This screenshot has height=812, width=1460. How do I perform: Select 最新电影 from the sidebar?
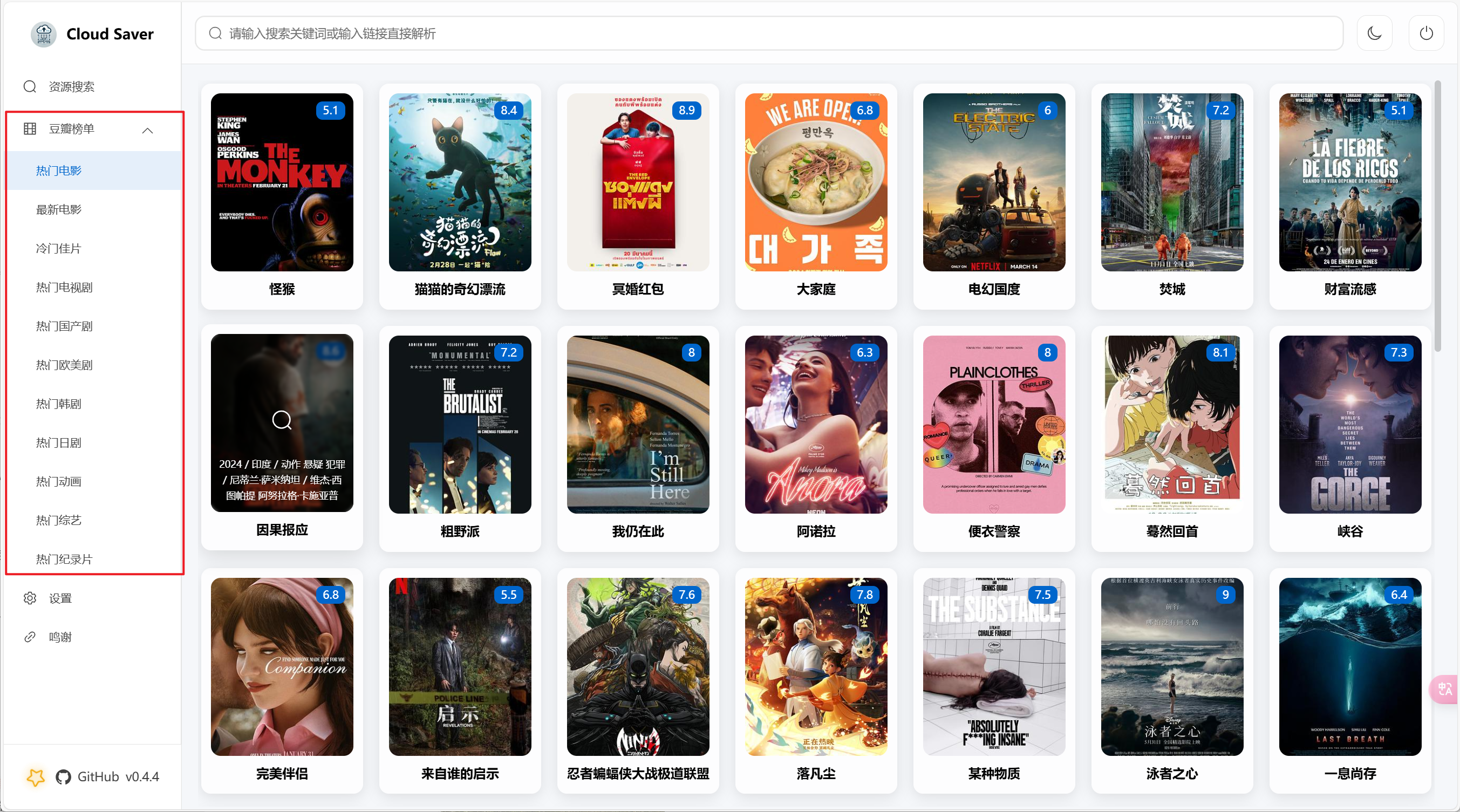[59, 210]
